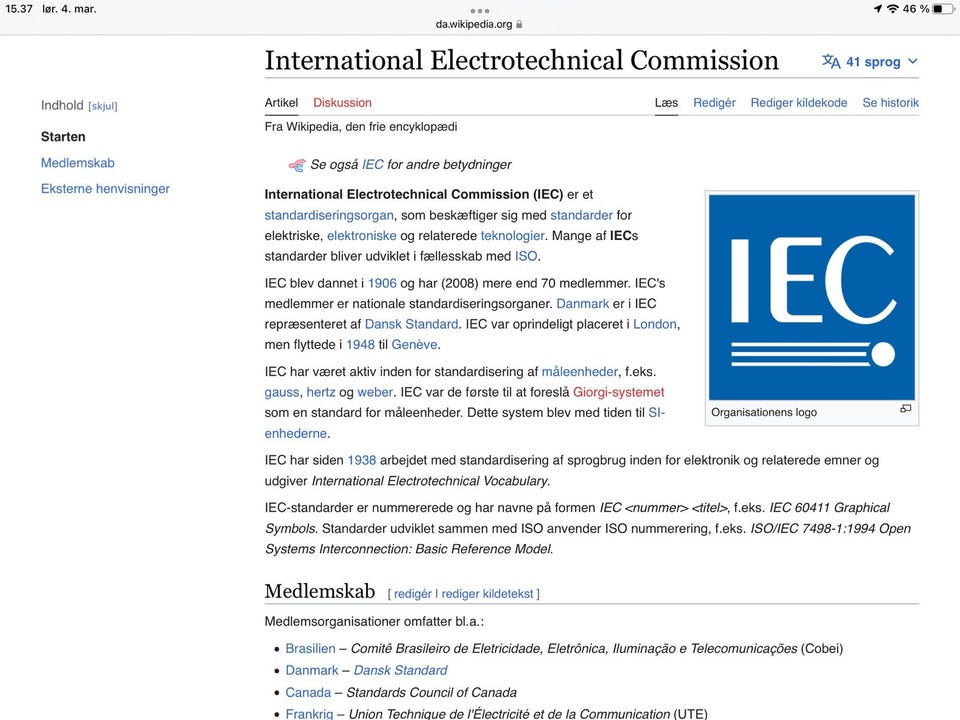This screenshot has height=720, width=960.
Task: Enlarge the IEC logo via magnify icon
Action: tap(906, 409)
